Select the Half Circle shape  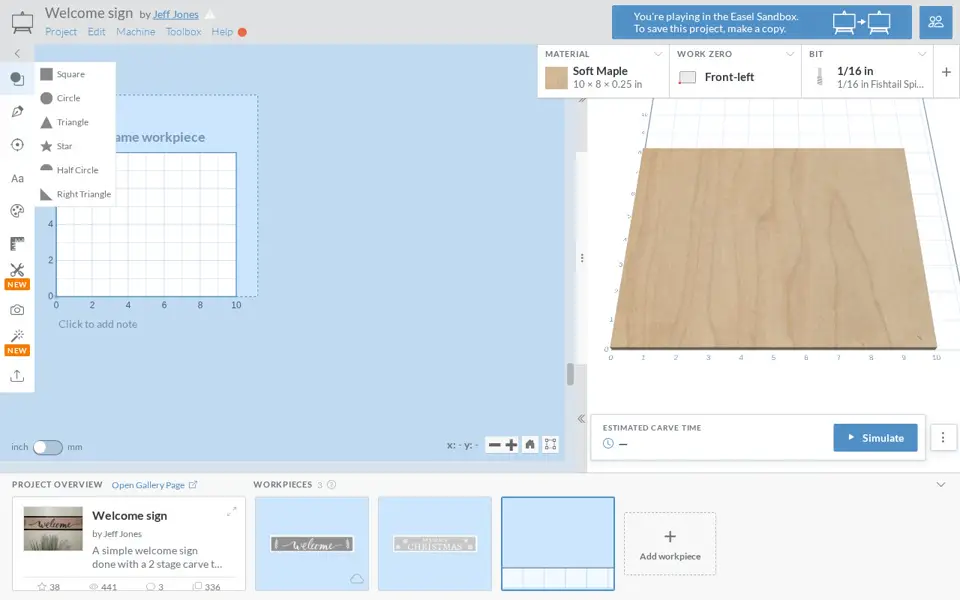(x=69, y=170)
